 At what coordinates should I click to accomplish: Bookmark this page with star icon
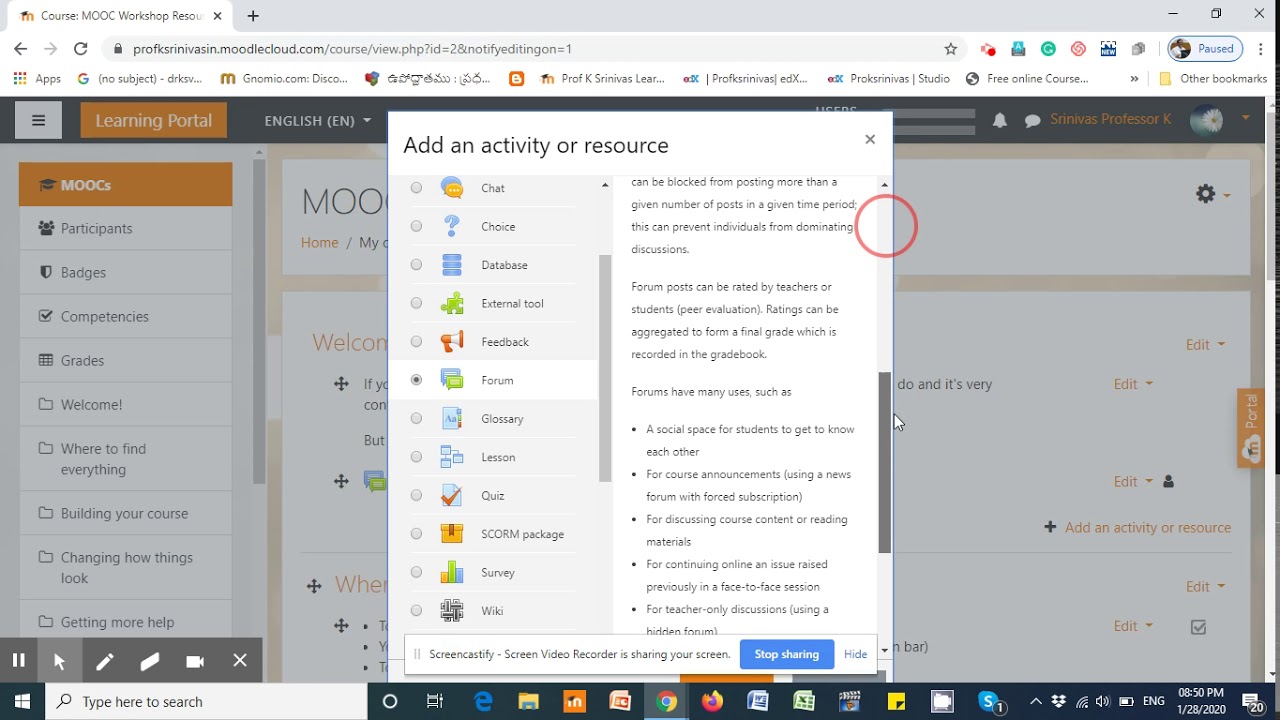[951, 48]
